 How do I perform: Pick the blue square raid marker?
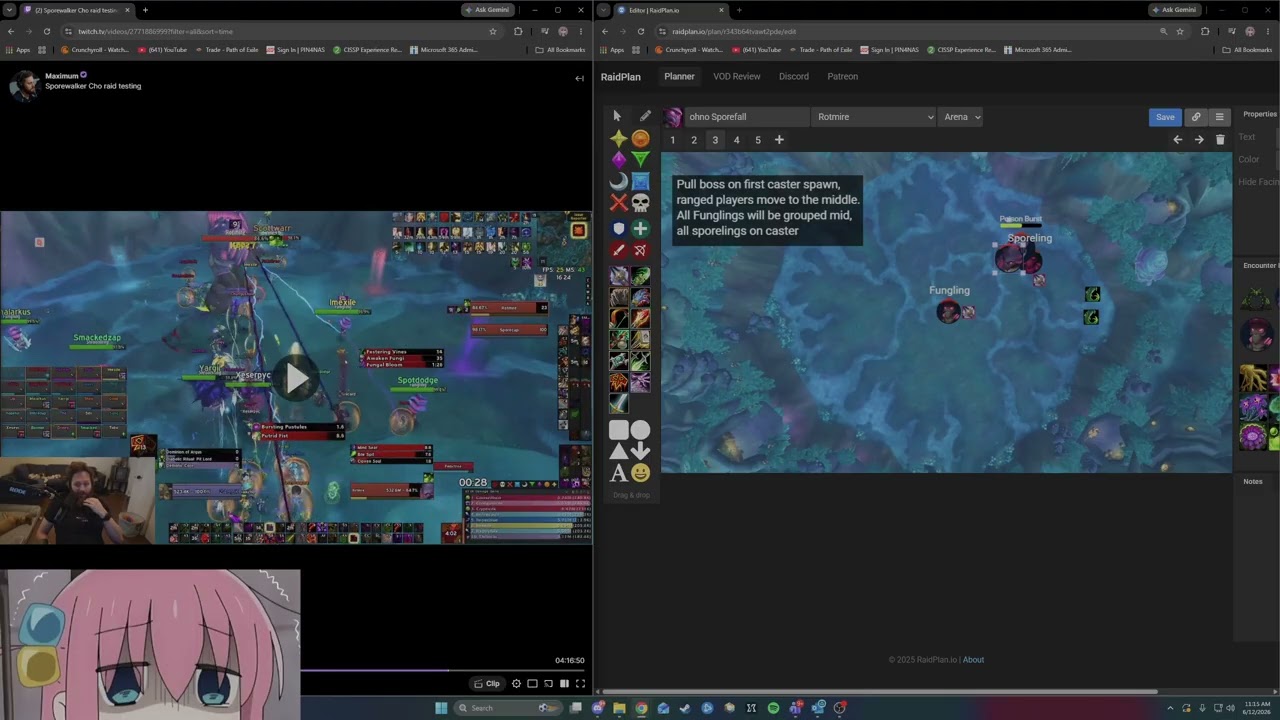click(641, 181)
